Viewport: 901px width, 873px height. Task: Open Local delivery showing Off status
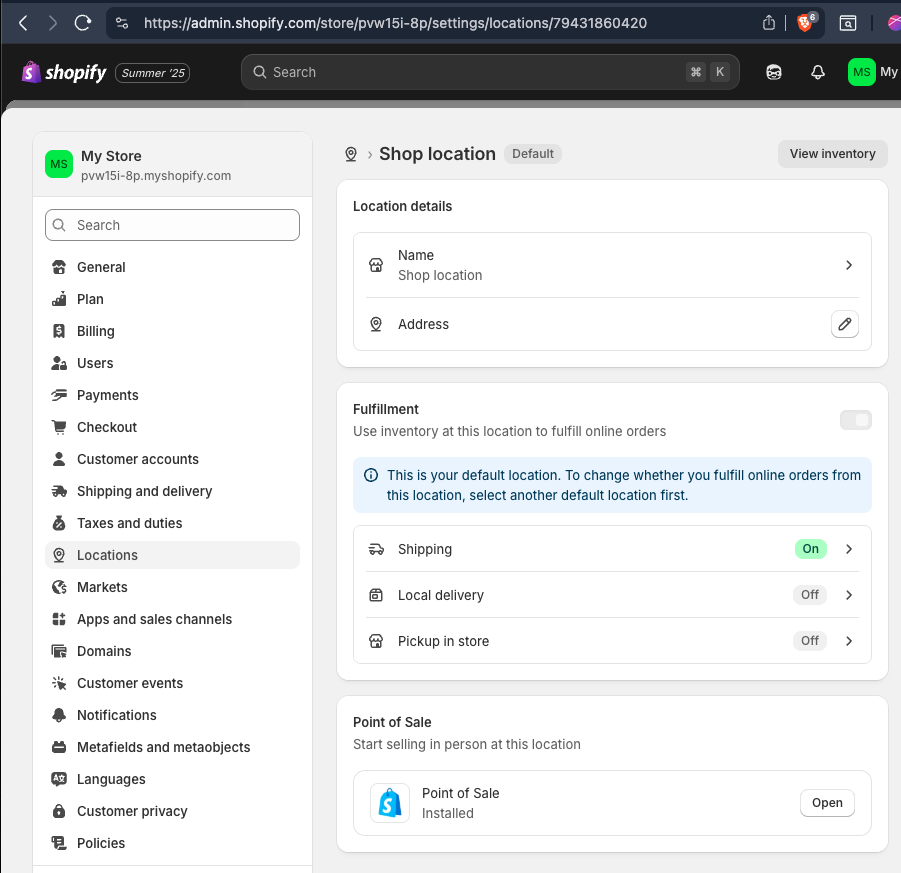point(612,595)
